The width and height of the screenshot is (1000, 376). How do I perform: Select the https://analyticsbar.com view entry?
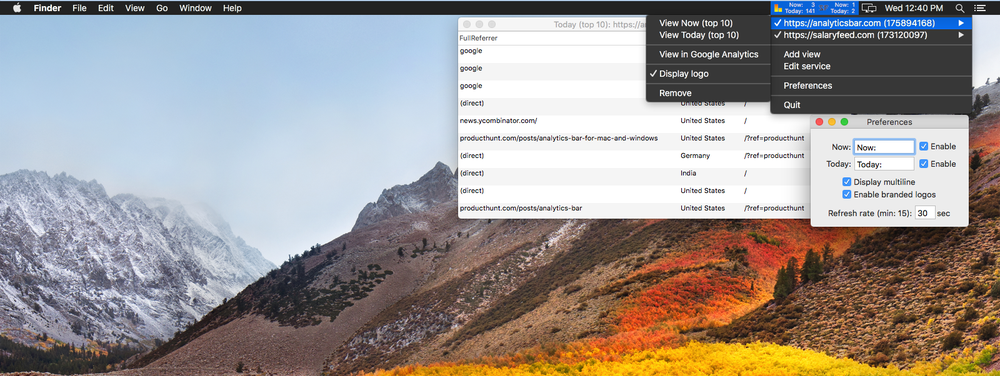point(871,23)
